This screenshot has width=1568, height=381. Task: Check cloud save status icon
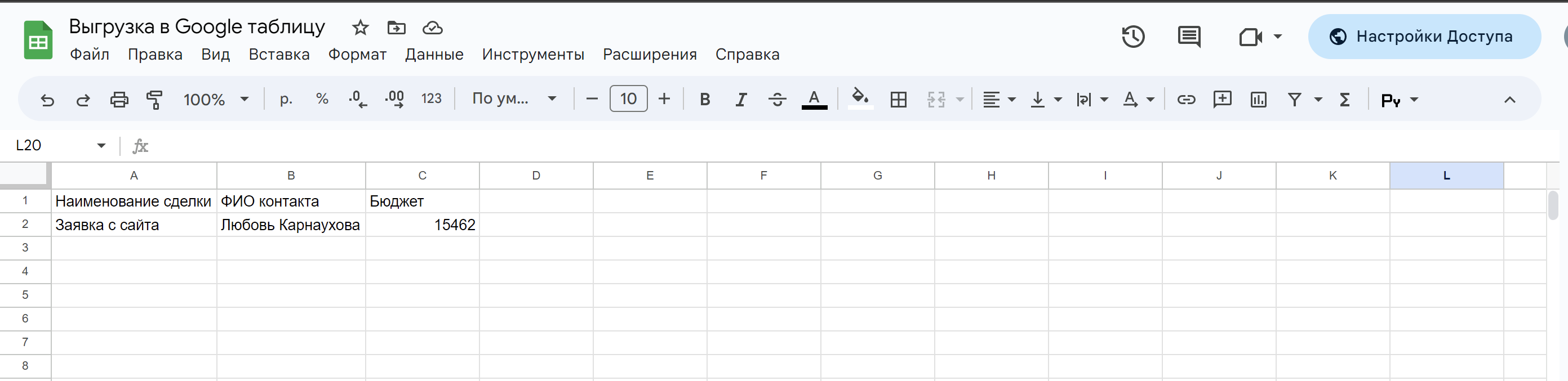coord(432,28)
